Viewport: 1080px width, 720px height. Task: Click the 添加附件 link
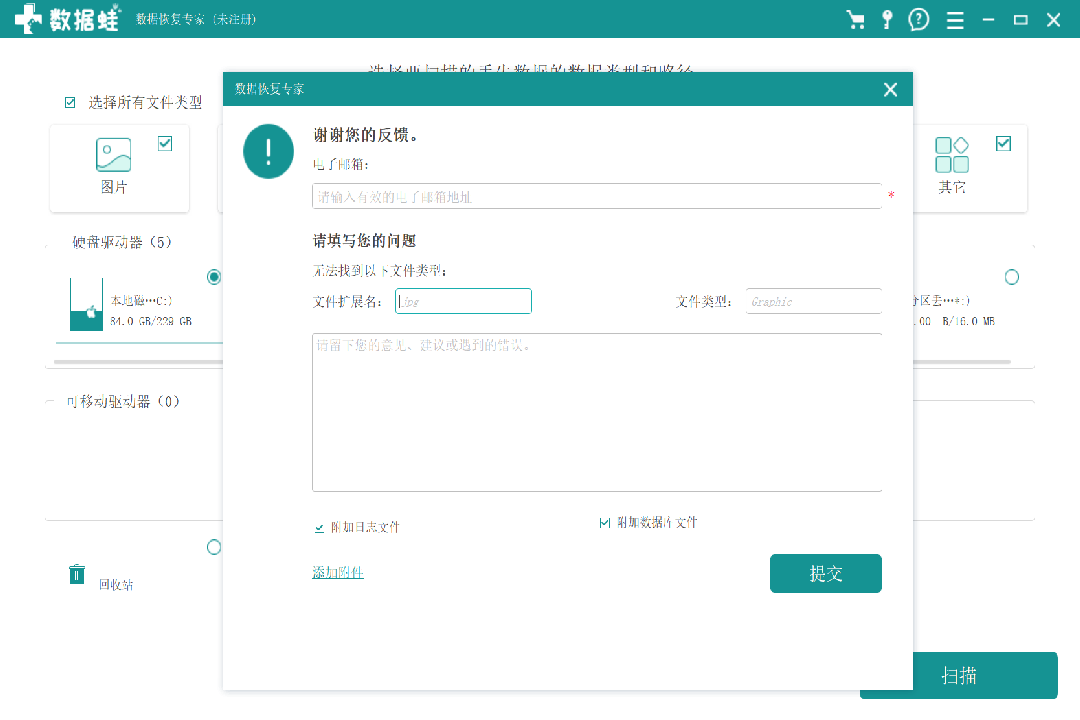point(338,573)
